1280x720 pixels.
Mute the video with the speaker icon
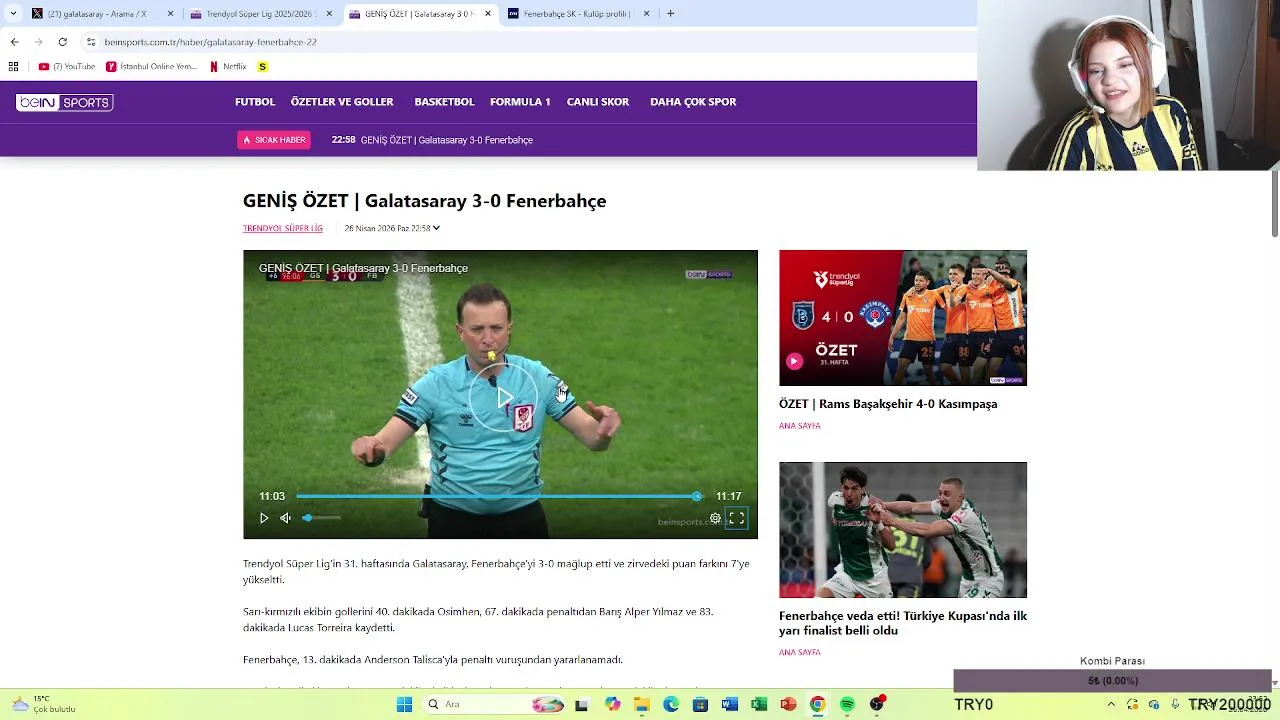286,518
